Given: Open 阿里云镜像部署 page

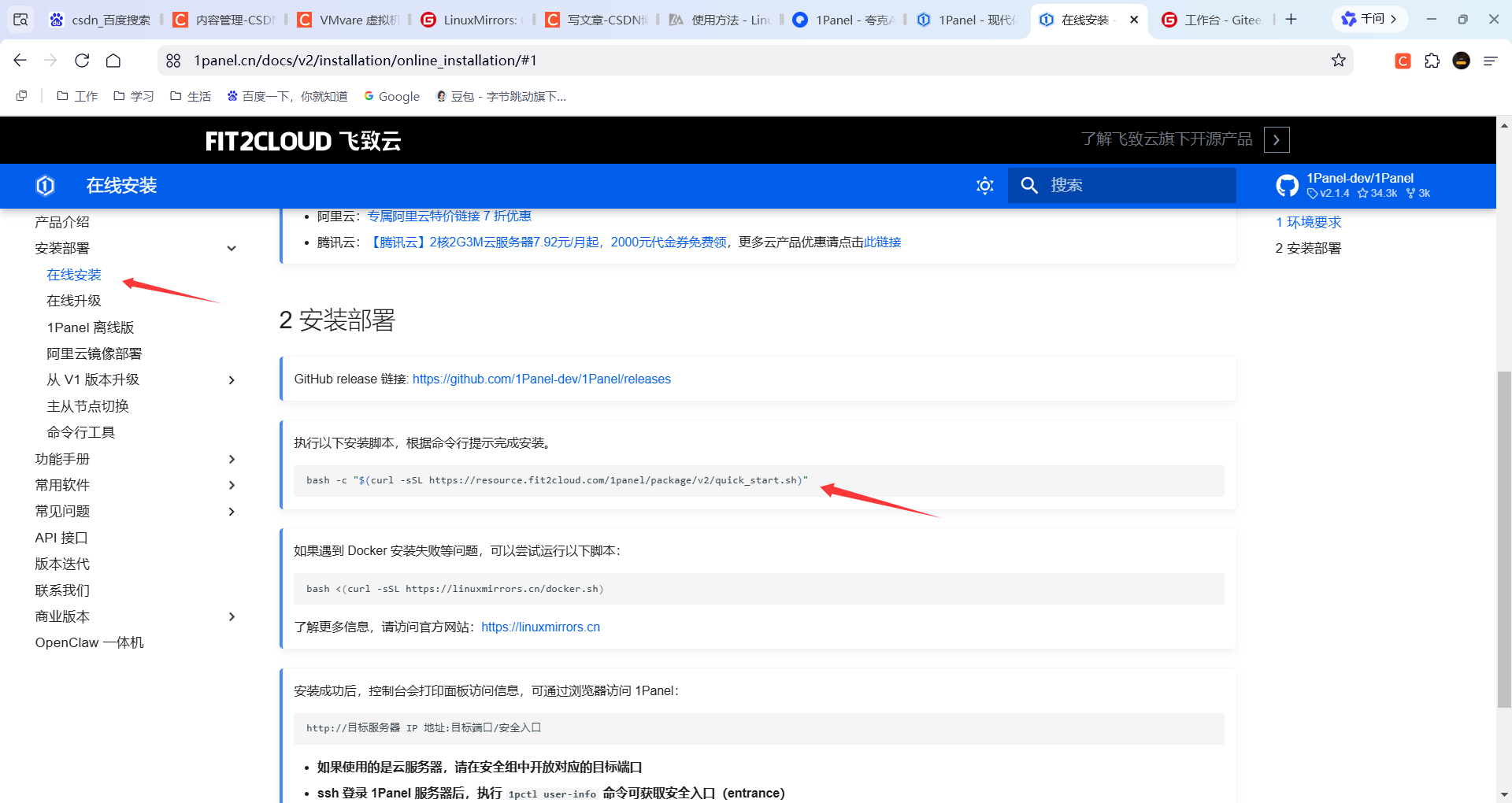Looking at the screenshot, I should (x=94, y=354).
